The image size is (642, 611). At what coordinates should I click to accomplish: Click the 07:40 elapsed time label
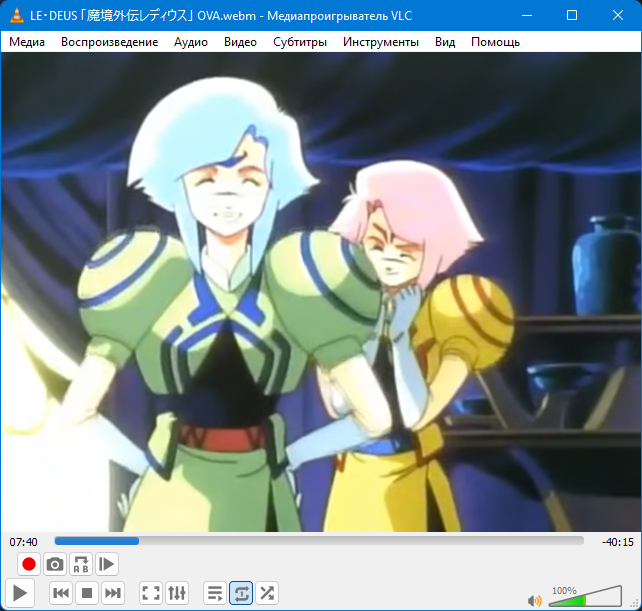point(23,542)
